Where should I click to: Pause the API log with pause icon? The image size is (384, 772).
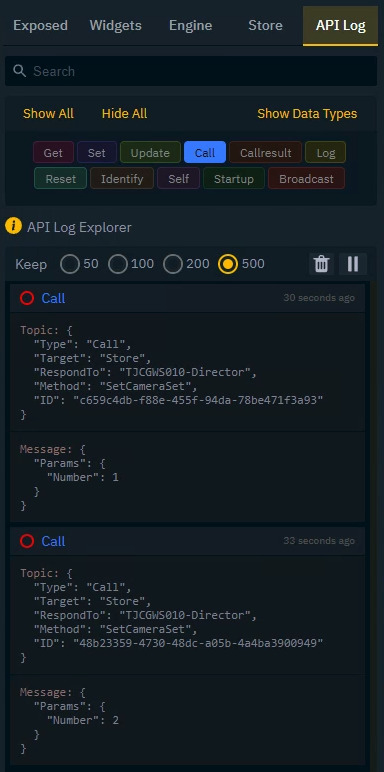(x=353, y=264)
